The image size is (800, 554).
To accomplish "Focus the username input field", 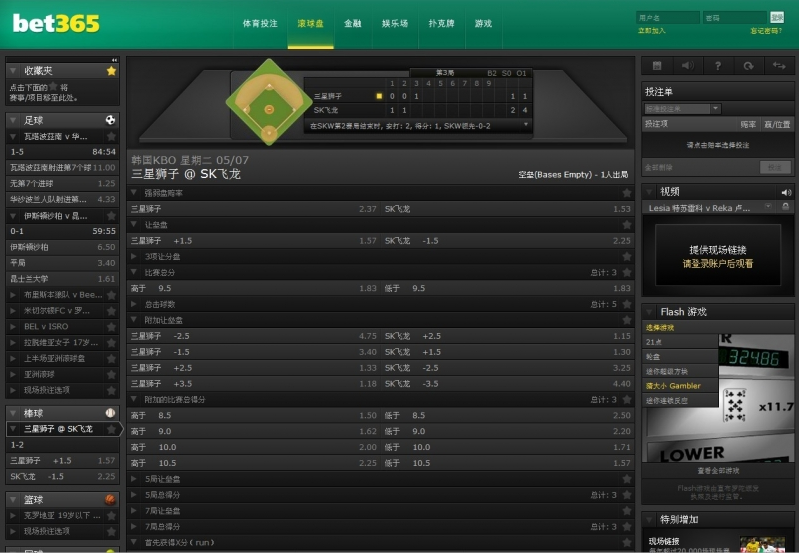I will 668,18.
